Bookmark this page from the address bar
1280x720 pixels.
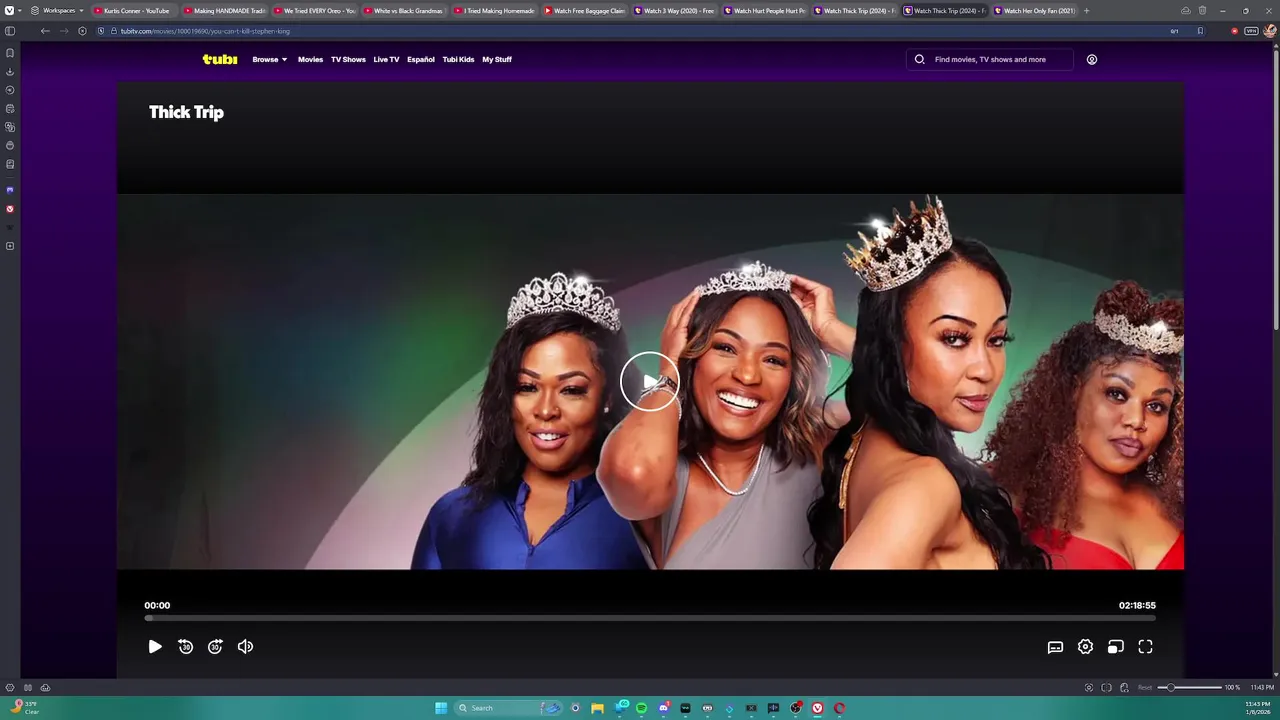pyautogui.click(x=1200, y=31)
